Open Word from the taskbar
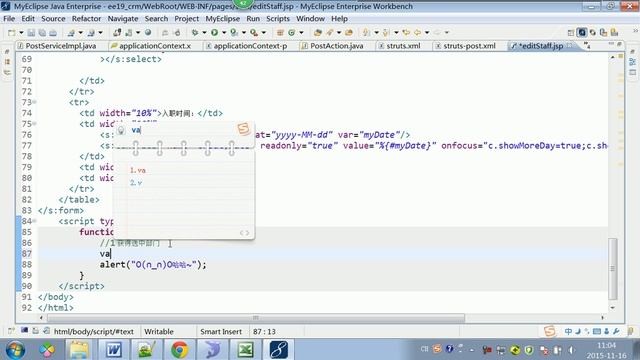The width and height of the screenshot is (640, 360). click(113, 350)
